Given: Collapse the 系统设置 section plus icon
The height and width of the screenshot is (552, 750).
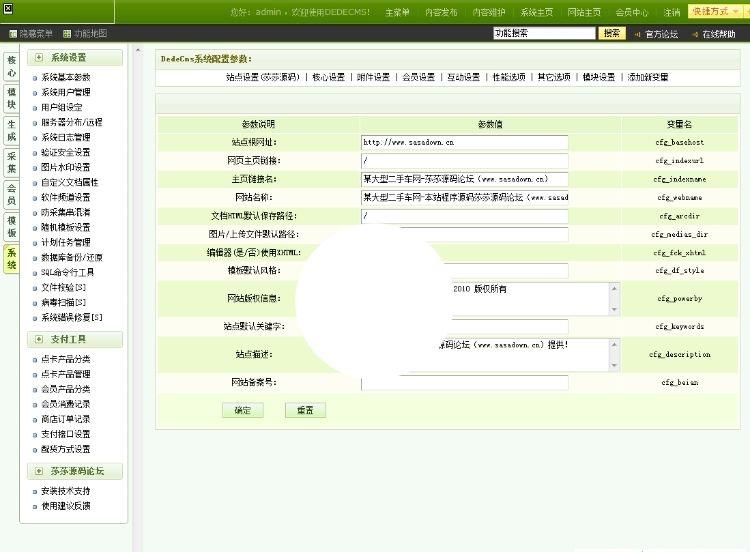Looking at the screenshot, I should tap(39, 57).
